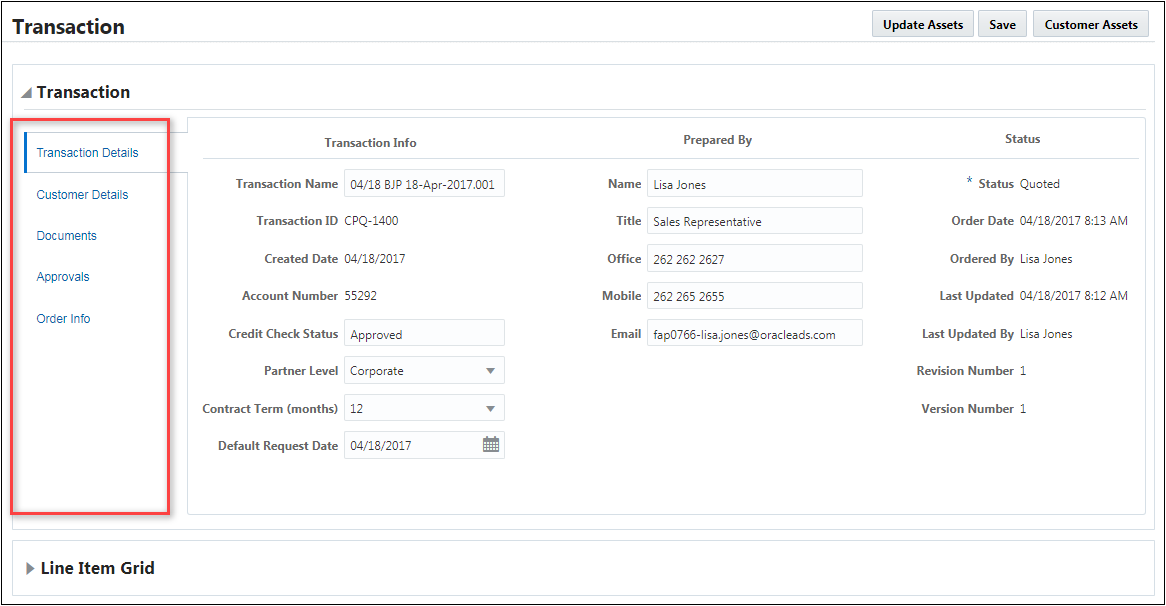The height and width of the screenshot is (606, 1166).
Task: Select the Transaction Details tab
Action: point(87,152)
